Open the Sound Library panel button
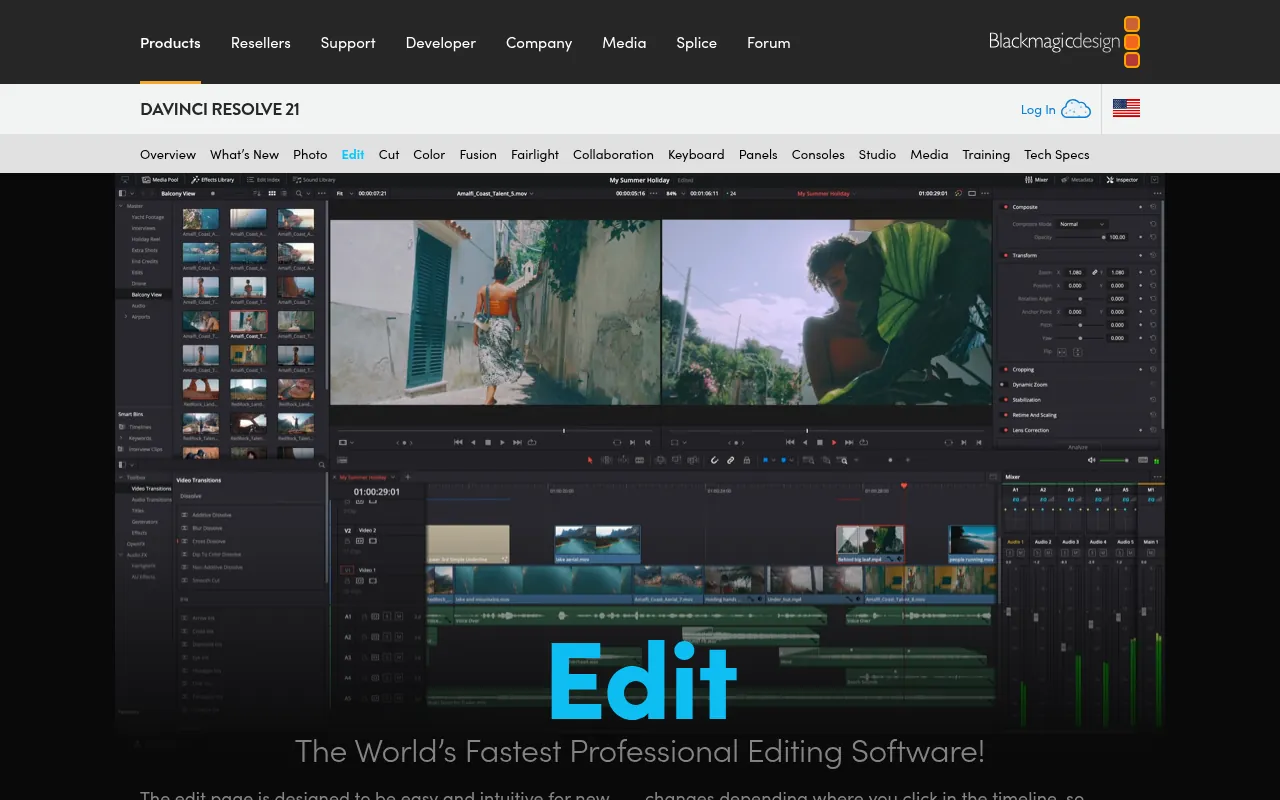 pyautogui.click(x=314, y=180)
